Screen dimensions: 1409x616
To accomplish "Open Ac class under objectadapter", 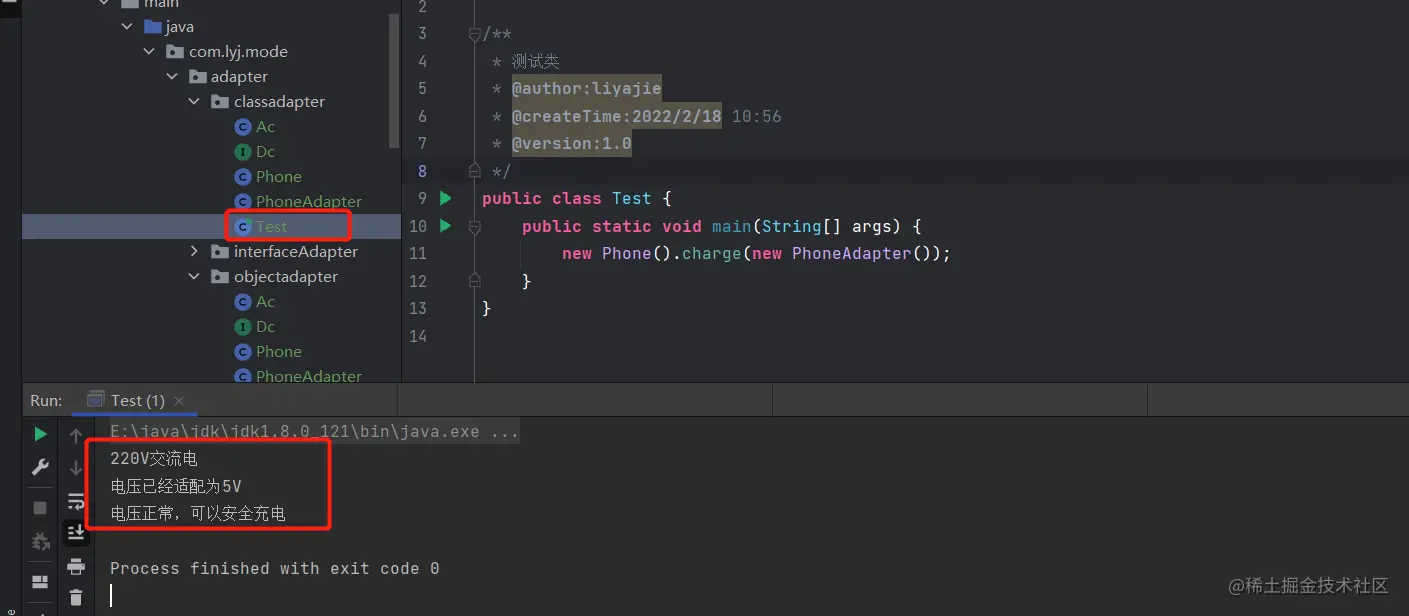I will point(265,301).
